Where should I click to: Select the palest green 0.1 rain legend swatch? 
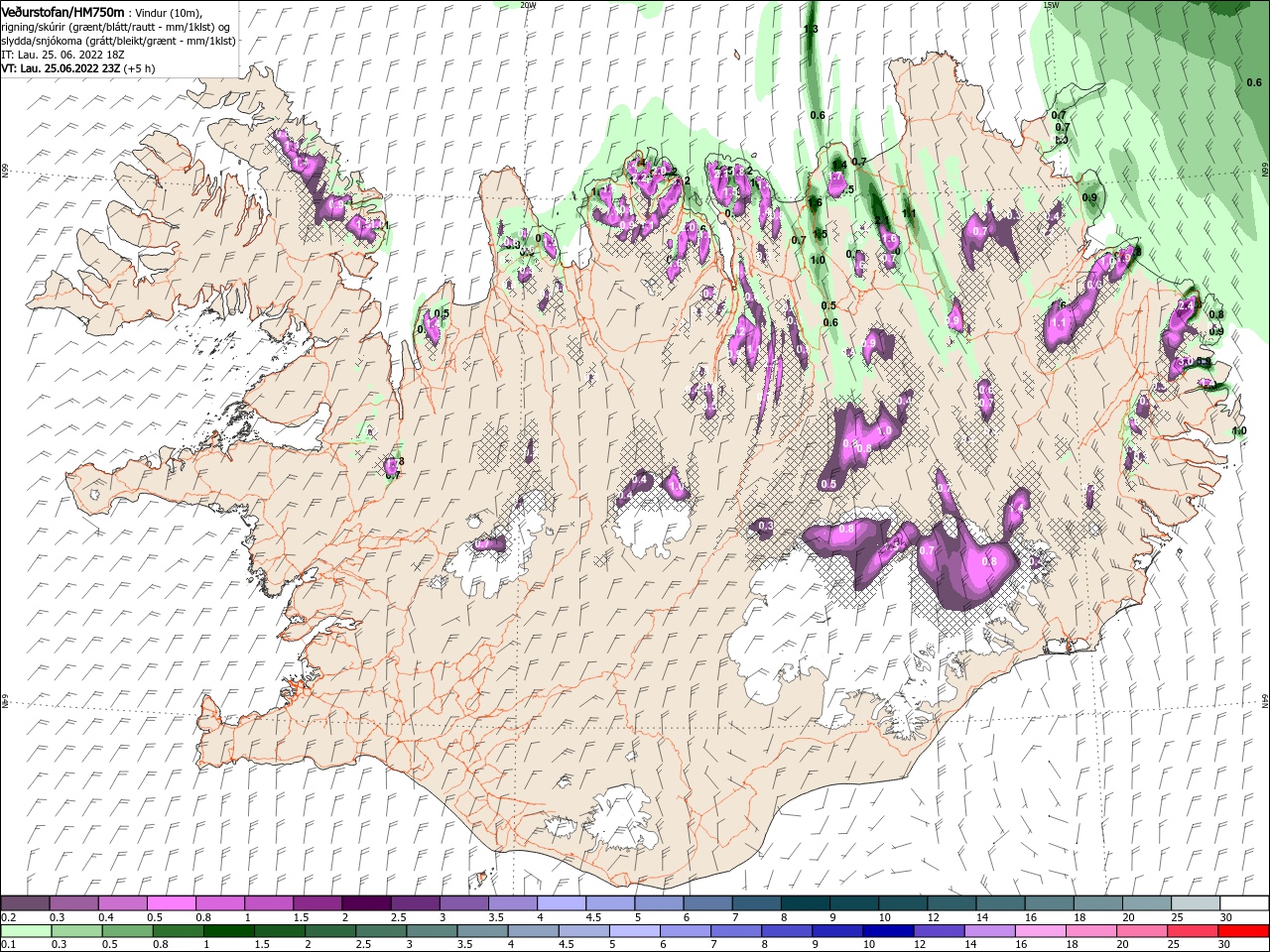tap(25, 931)
